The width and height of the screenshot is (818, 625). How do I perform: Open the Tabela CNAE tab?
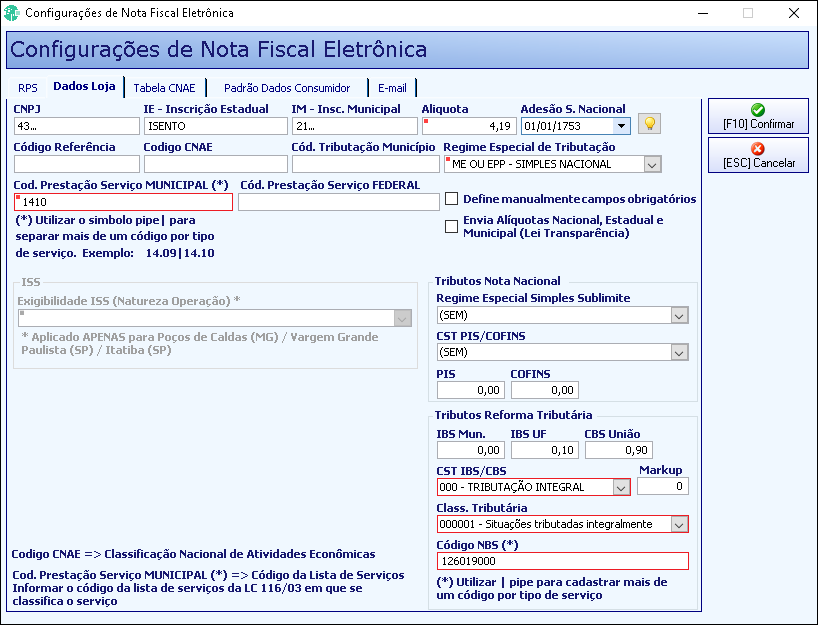[164, 88]
